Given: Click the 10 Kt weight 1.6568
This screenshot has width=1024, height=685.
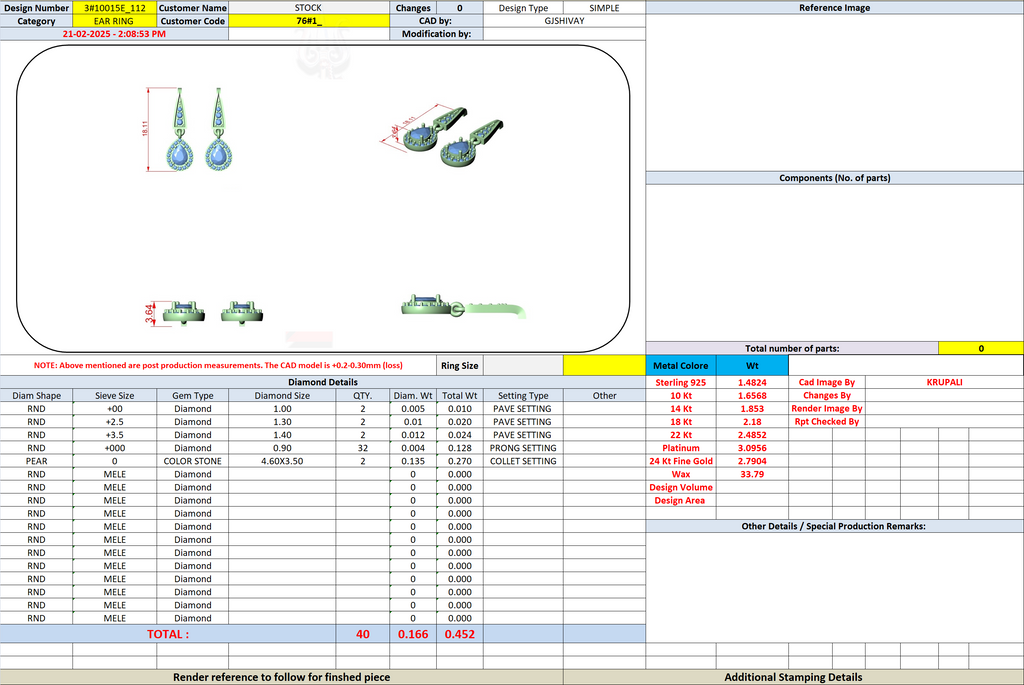Looking at the screenshot, I should [752, 396].
